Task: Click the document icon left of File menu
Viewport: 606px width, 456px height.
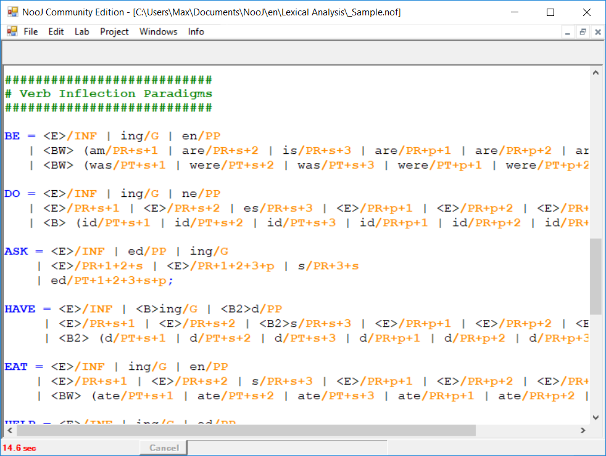Action: click(11, 32)
